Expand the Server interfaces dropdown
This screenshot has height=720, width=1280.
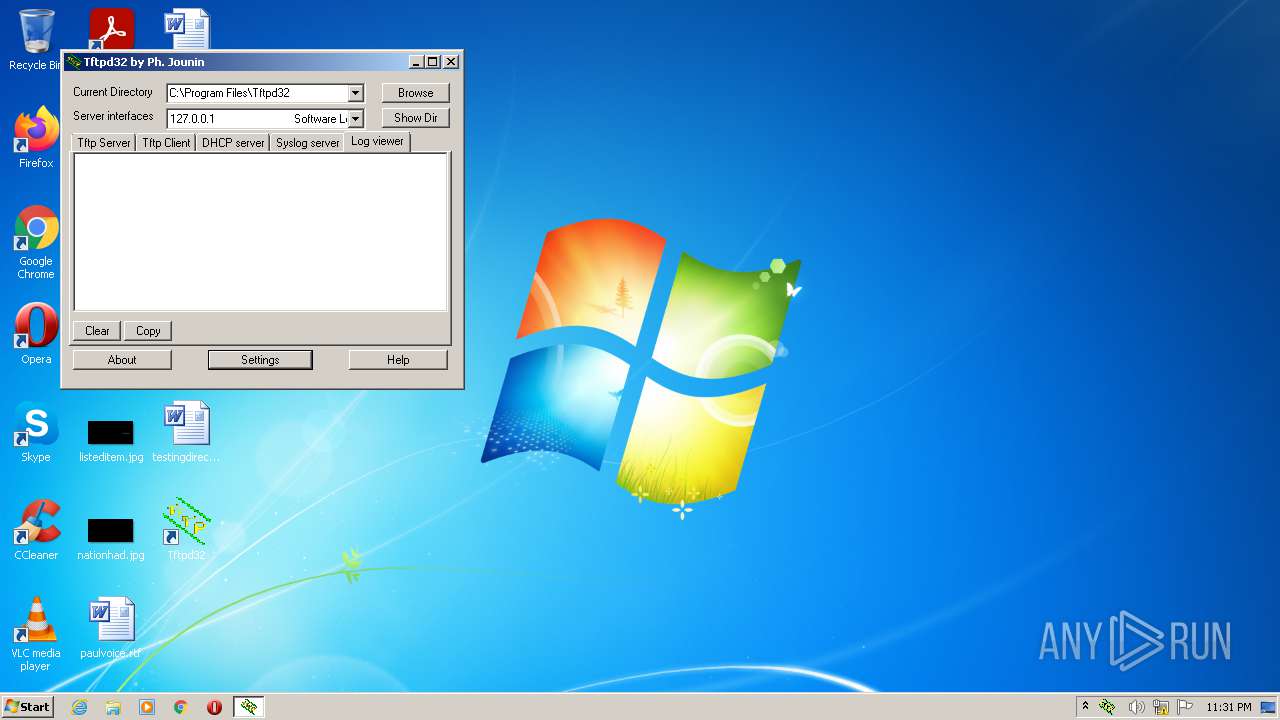(355, 118)
